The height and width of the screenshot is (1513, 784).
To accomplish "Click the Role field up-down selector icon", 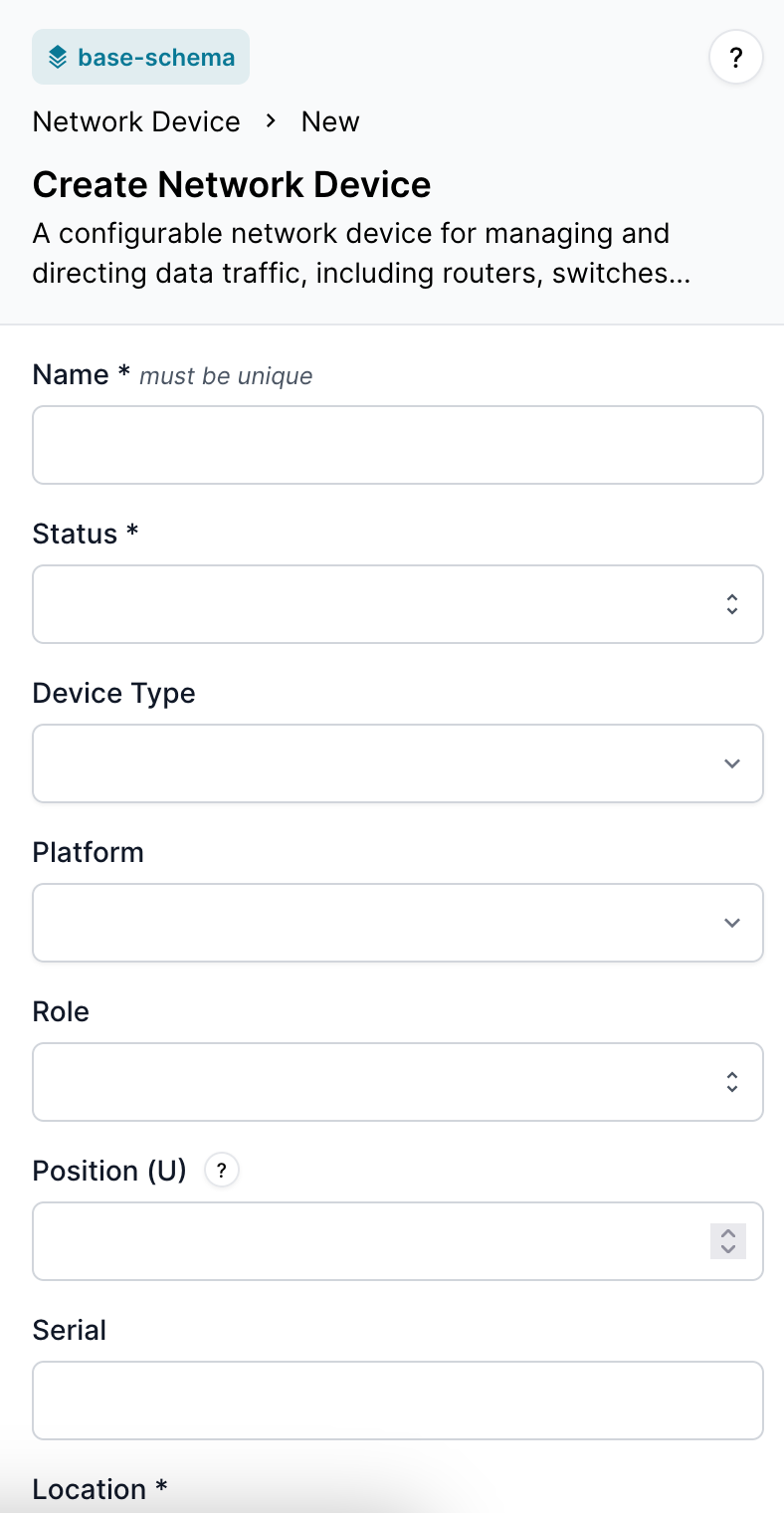I will point(732,1082).
